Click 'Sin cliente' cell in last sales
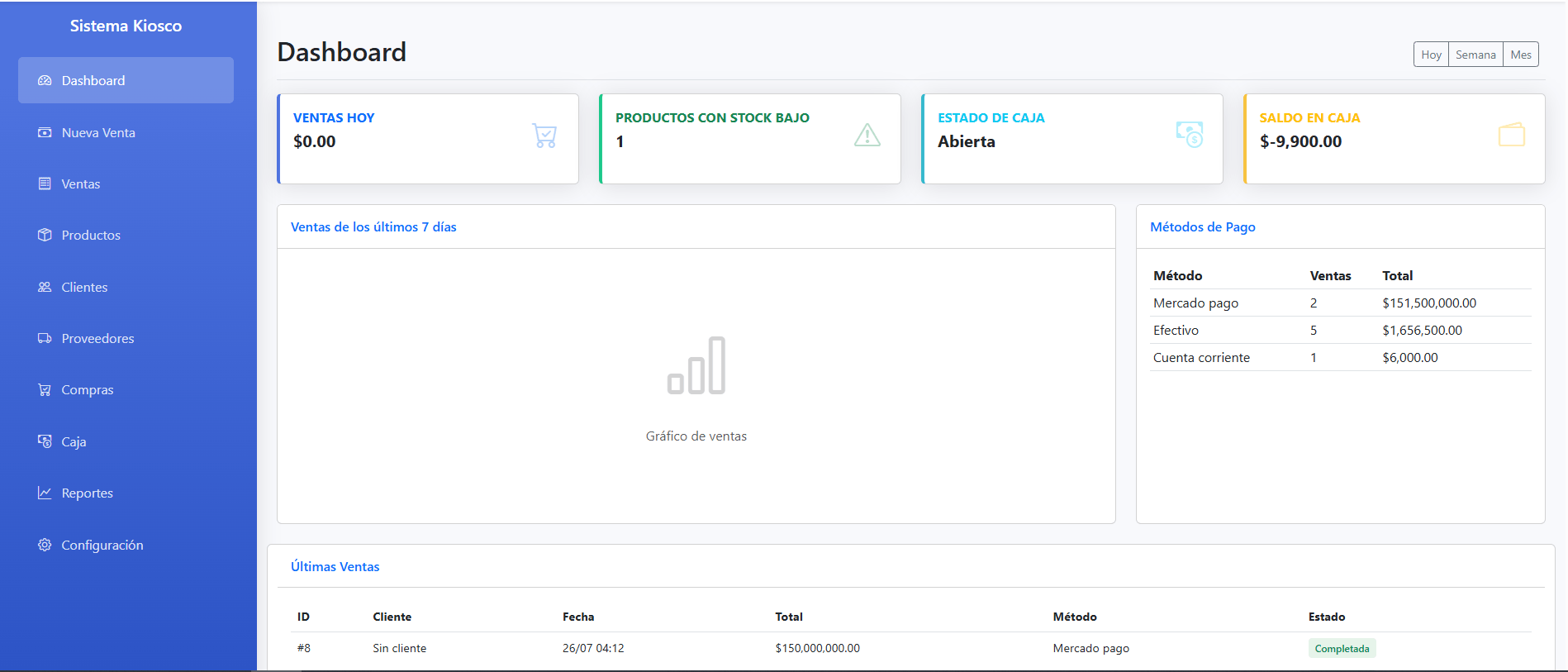Screen dimensions: 1568x672 (x=400, y=648)
